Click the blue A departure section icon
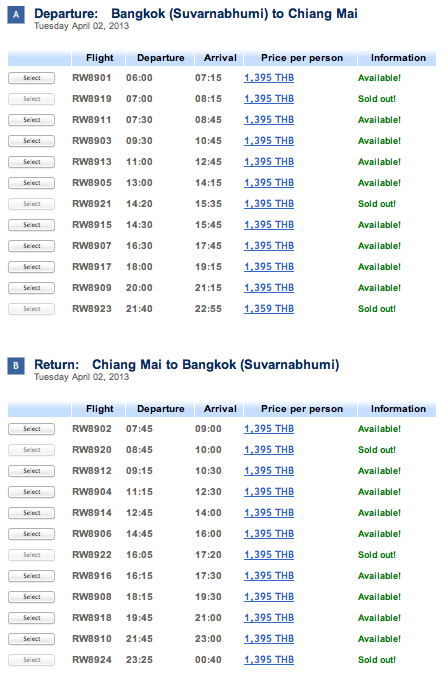This screenshot has height=677, width=446. tap(16, 15)
